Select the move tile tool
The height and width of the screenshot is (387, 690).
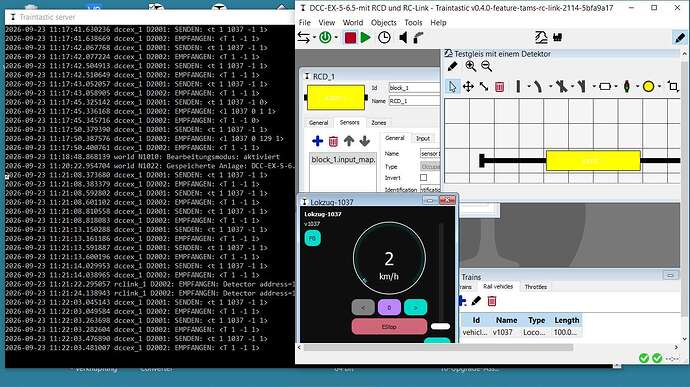tap(468, 86)
